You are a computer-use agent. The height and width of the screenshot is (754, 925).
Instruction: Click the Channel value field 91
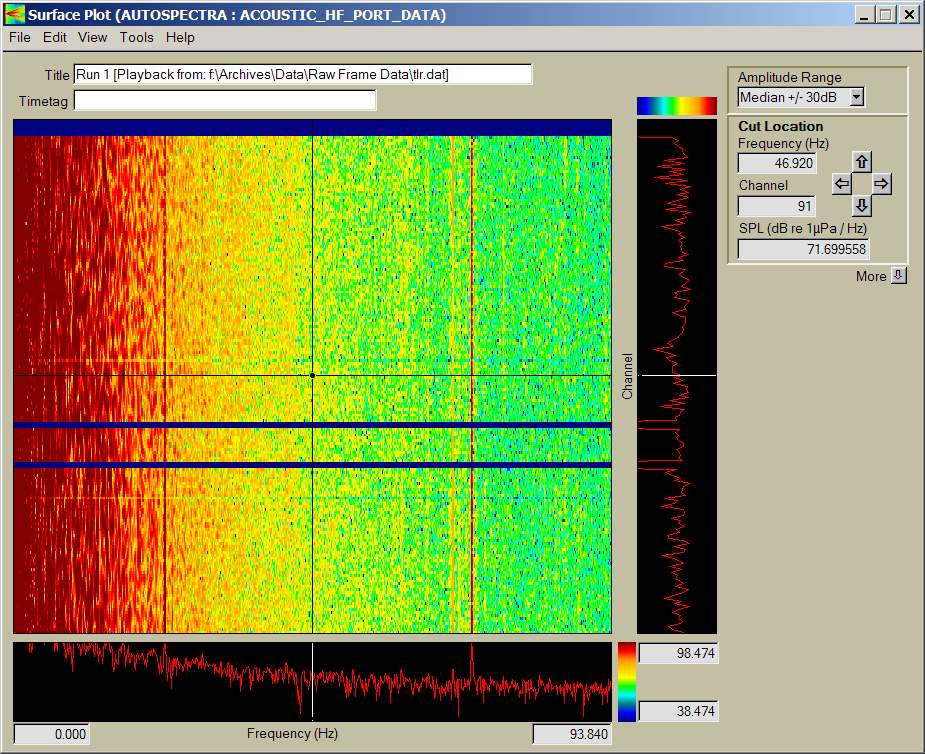[x=776, y=206]
